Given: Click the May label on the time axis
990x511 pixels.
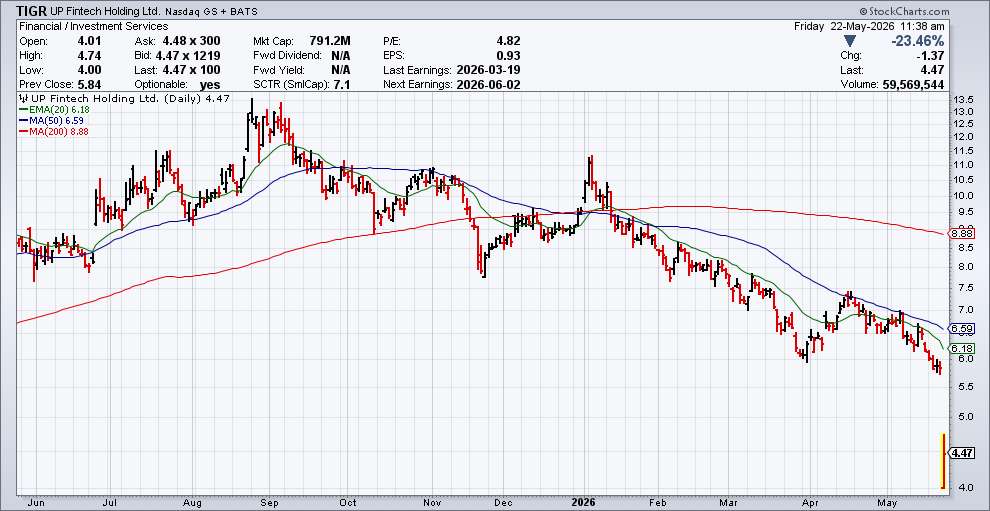Looking at the screenshot, I should (888, 503).
